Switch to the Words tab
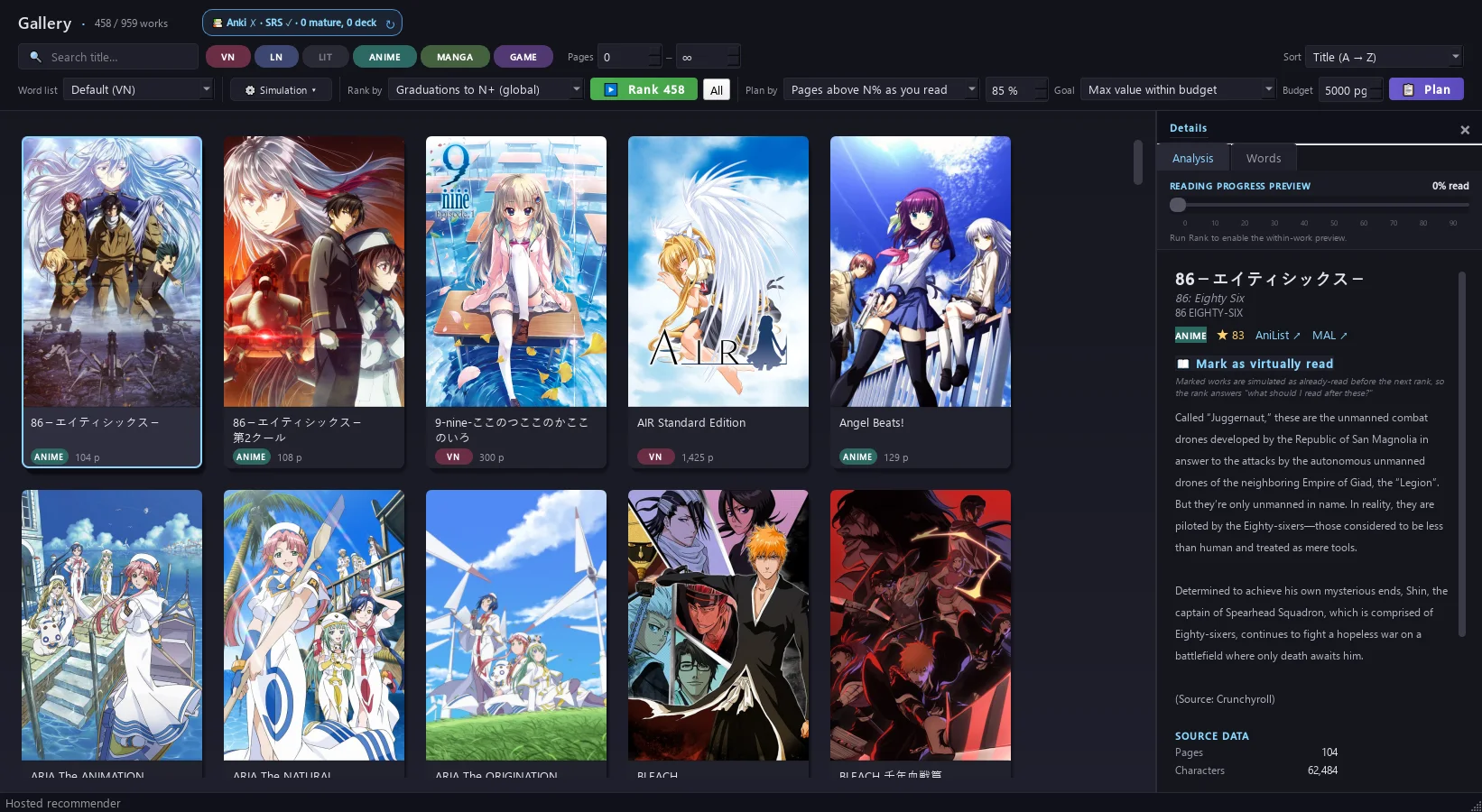This screenshot has width=1482, height=812. click(x=1264, y=158)
